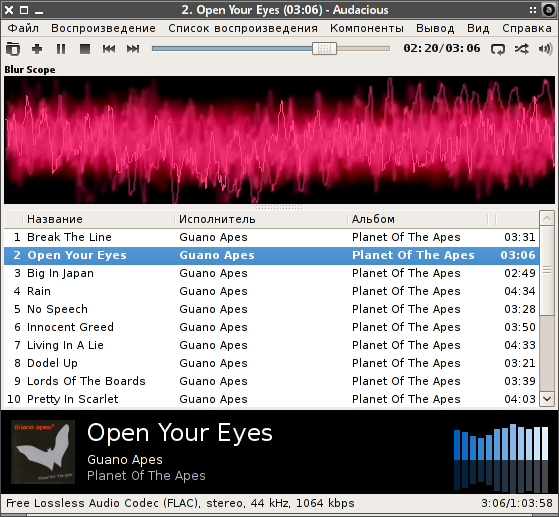Screen dimensions: 559x517
Task: Skip to the next track
Action: coord(133,48)
